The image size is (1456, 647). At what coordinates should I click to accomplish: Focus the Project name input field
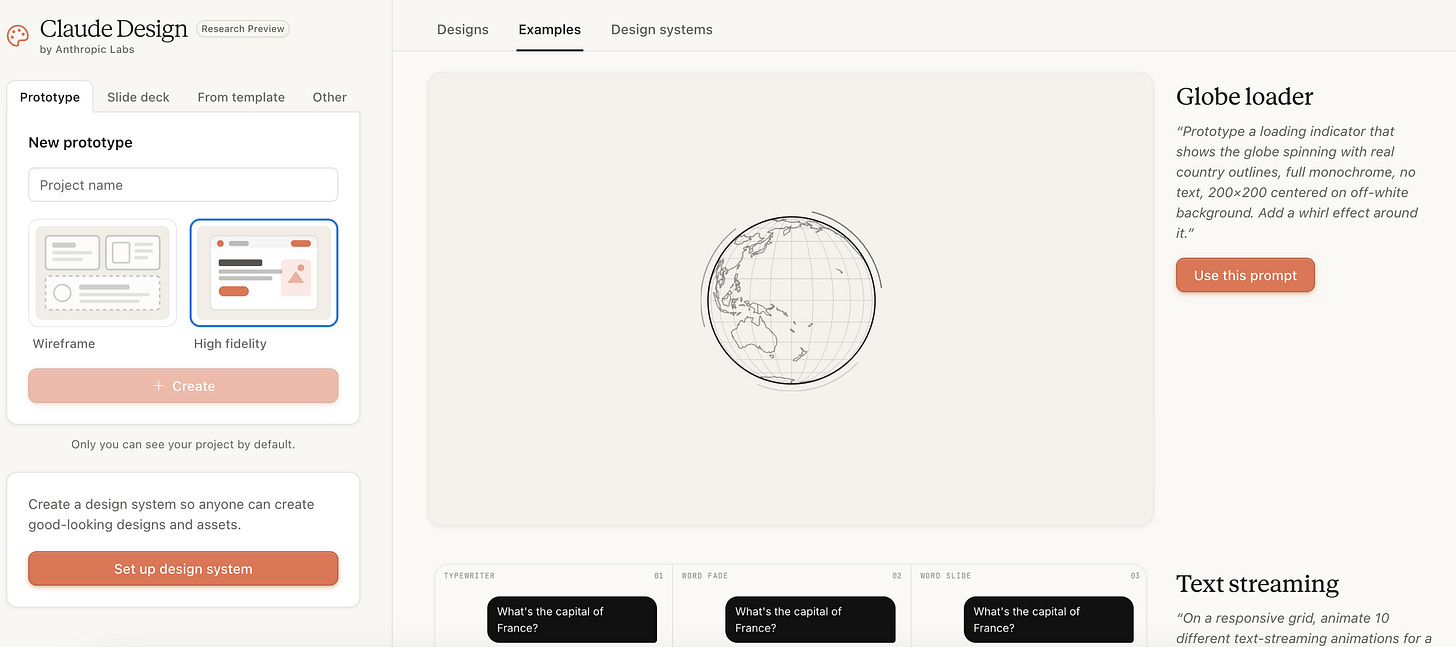183,185
